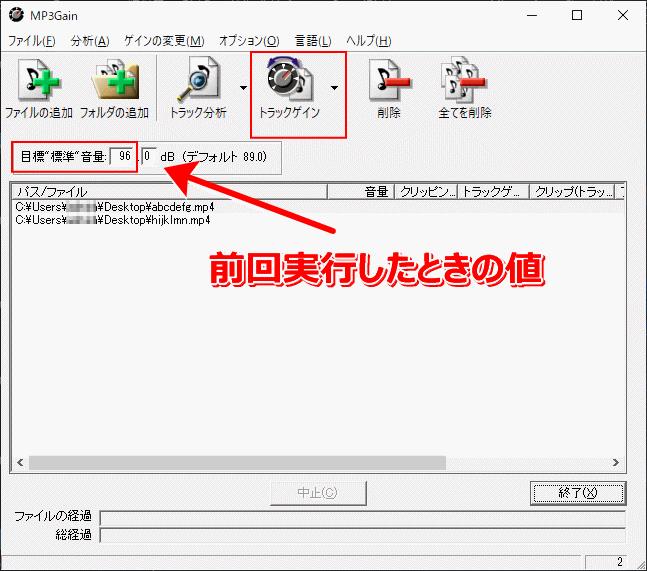Open dropdown arrow next to トラック分析
647x571 pixels.
(243, 88)
